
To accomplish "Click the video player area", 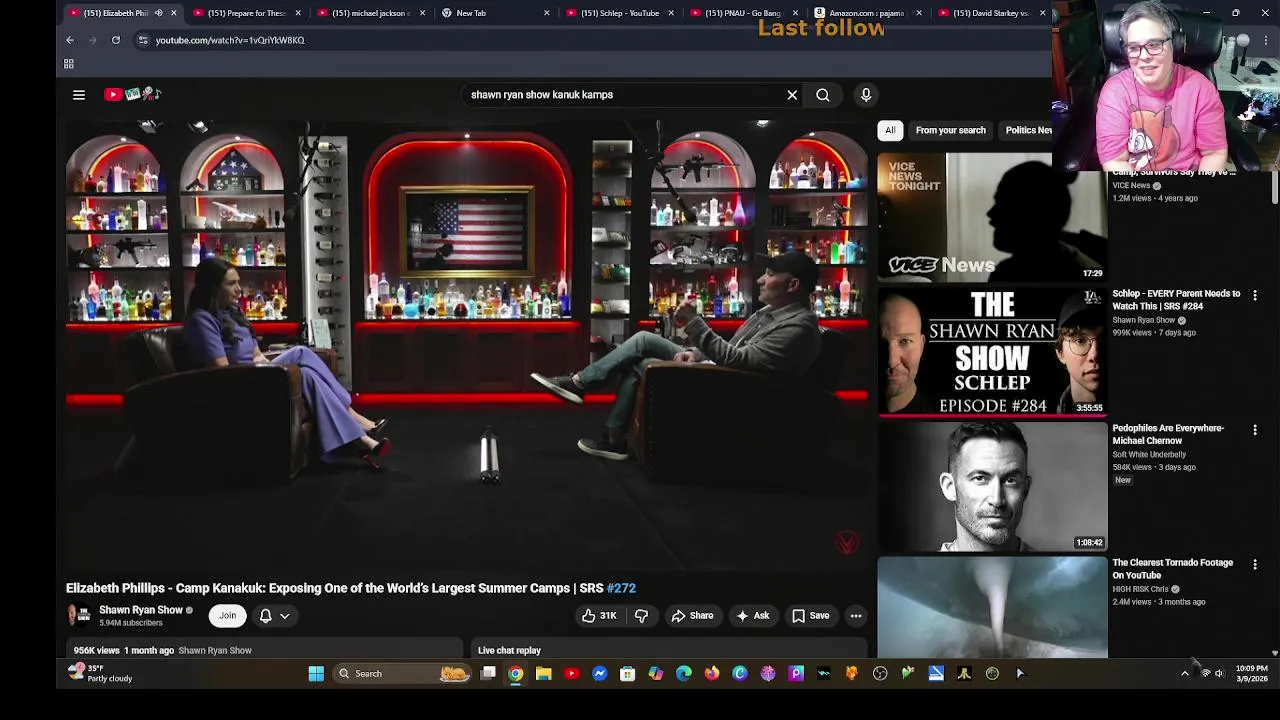I will pyautogui.click(x=468, y=345).
